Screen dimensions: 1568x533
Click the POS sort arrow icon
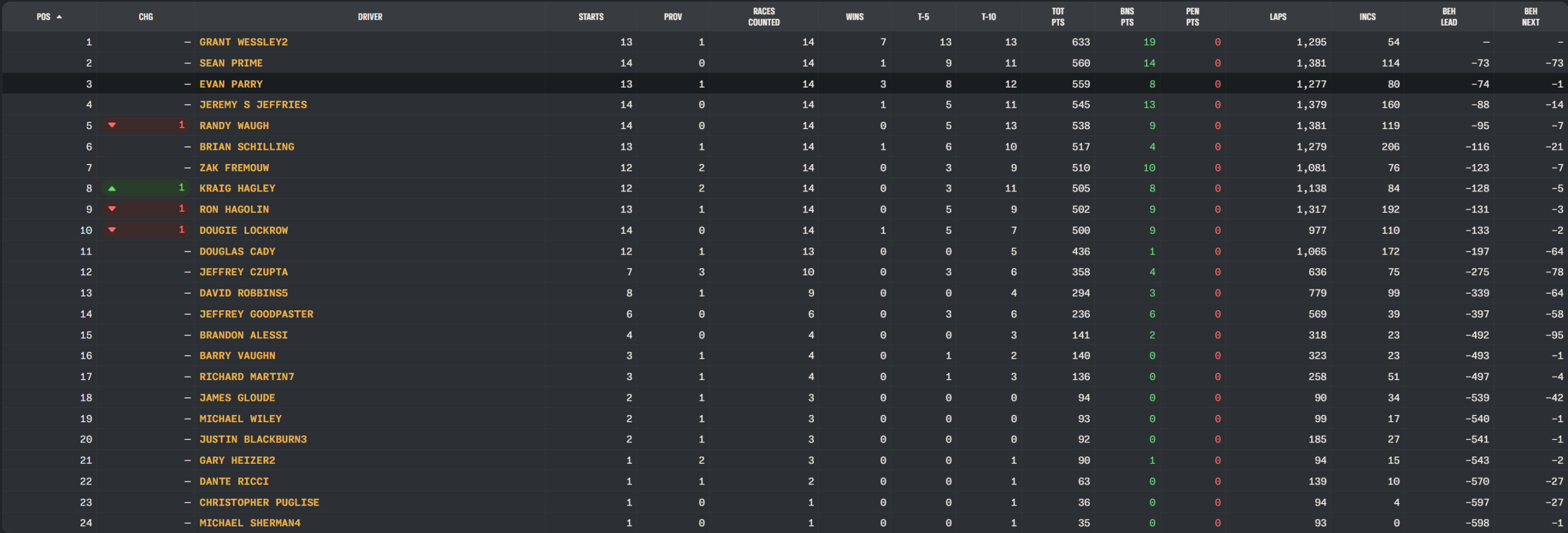click(59, 17)
